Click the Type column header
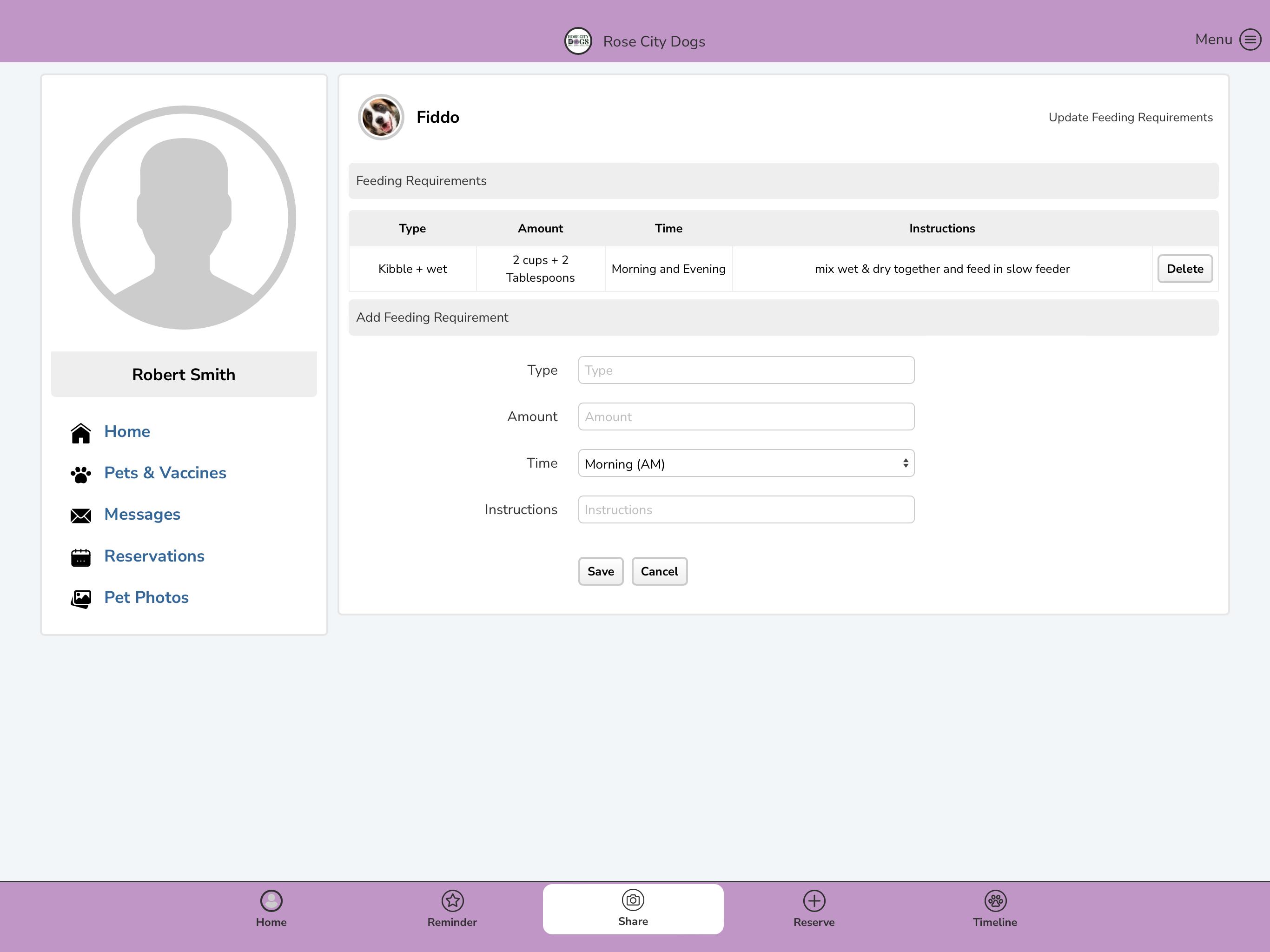 (x=412, y=229)
